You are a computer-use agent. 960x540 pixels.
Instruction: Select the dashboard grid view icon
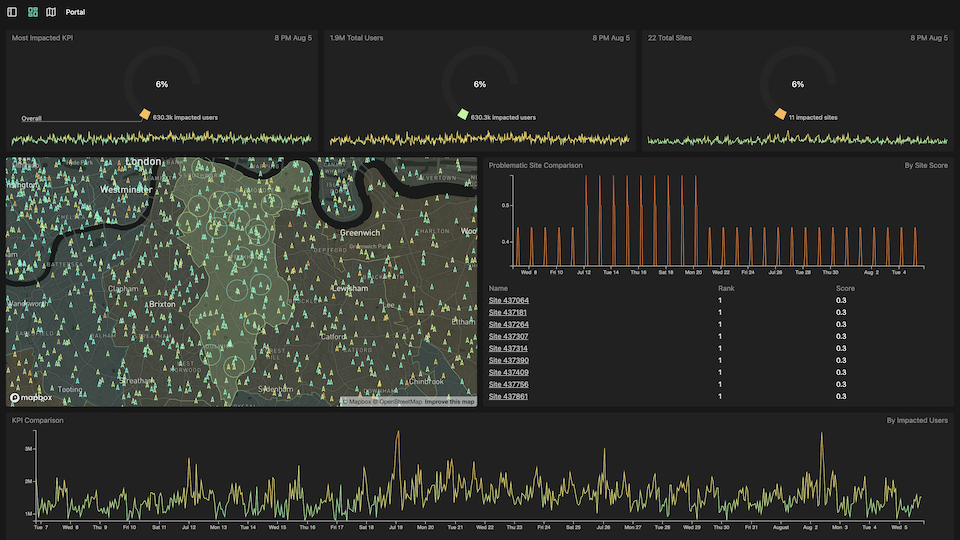[x=33, y=12]
